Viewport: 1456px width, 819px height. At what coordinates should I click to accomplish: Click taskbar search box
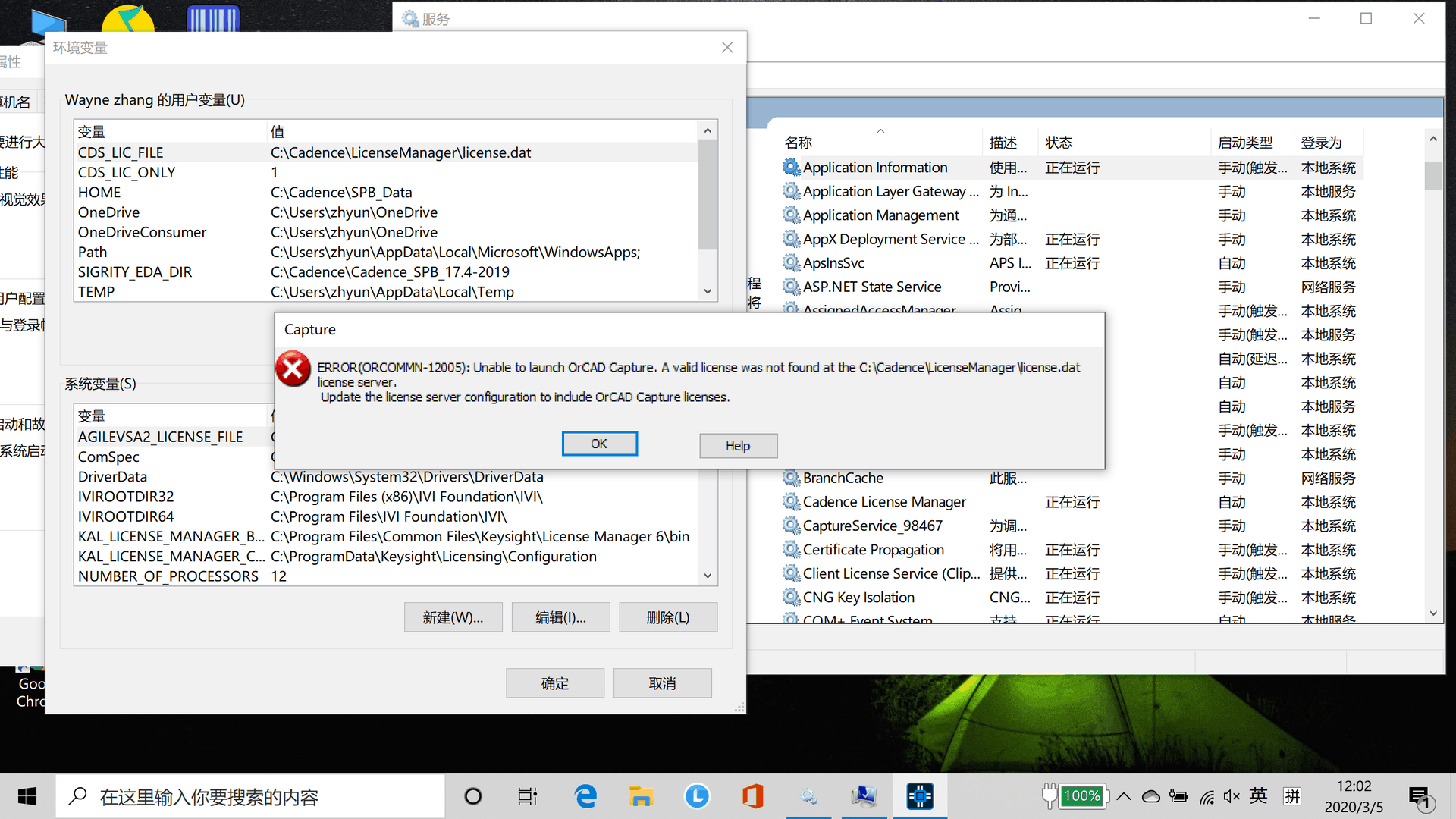250,796
